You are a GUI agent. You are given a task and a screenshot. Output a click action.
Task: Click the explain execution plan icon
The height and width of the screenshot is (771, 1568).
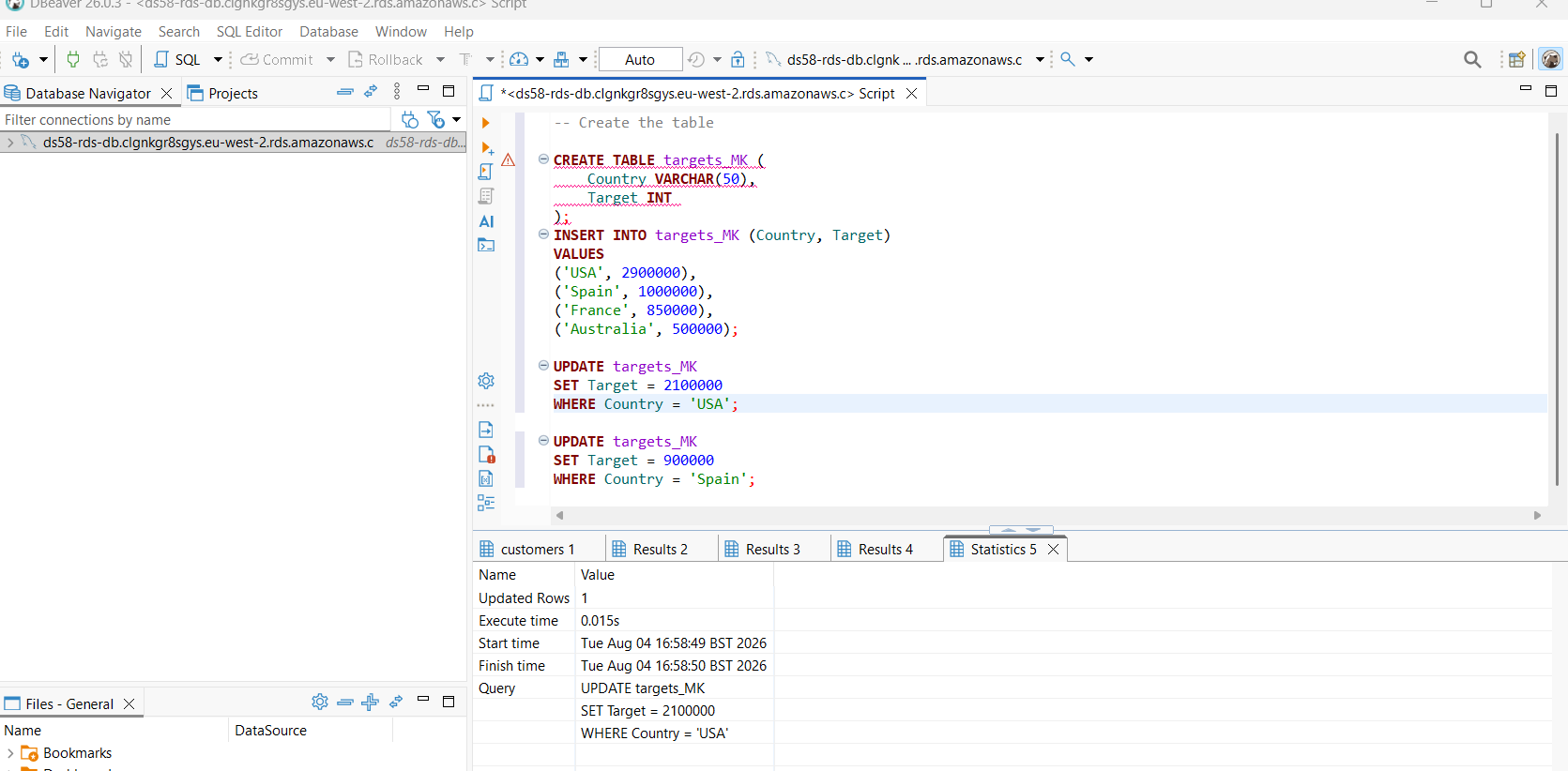tap(485, 196)
